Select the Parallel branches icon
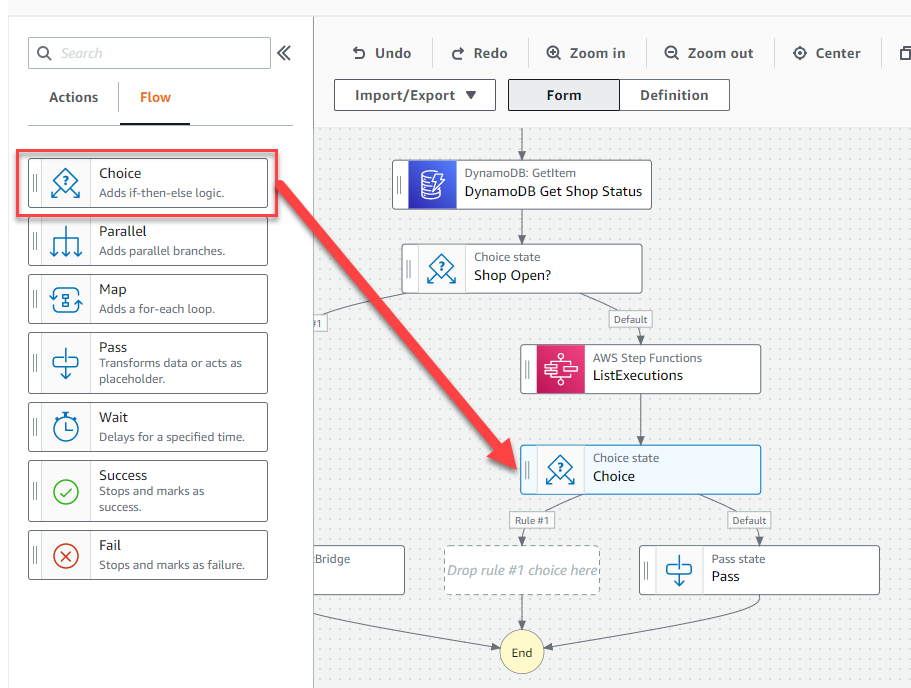The image size is (911, 688). 66,241
